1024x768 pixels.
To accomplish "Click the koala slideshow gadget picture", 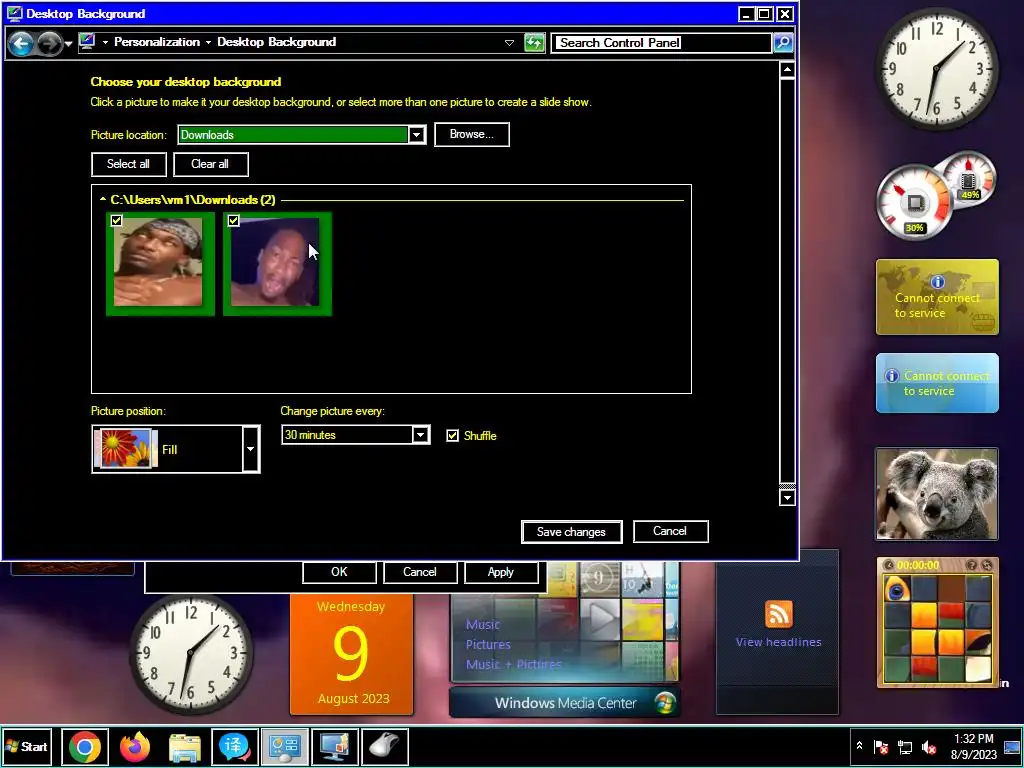I will pyautogui.click(x=937, y=494).
